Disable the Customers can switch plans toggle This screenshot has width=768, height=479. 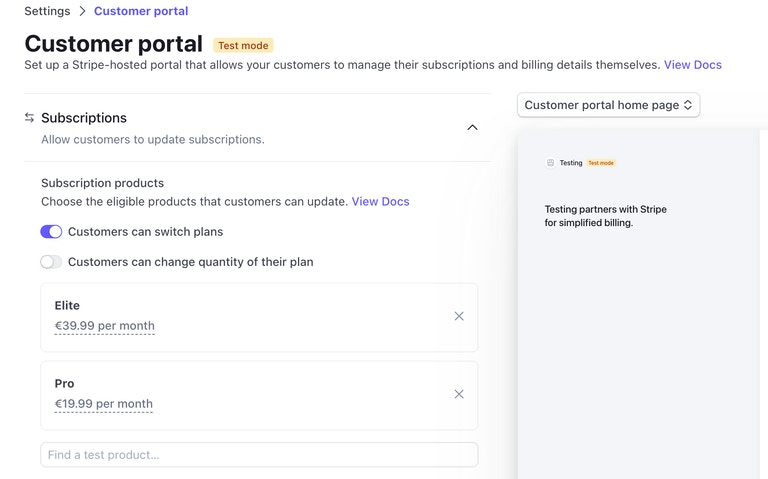point(51,232)
